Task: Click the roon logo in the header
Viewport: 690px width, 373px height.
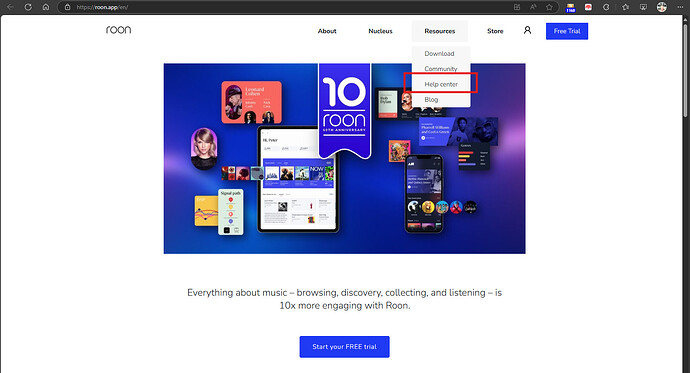Action: pyautogui.click(x=118, y=30)
